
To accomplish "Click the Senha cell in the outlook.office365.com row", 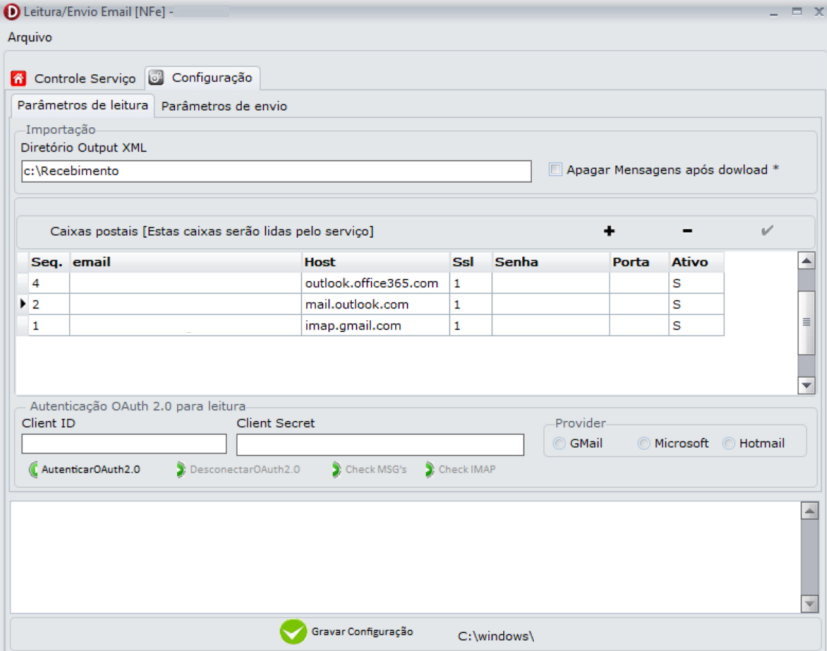I will coord(551,283).
